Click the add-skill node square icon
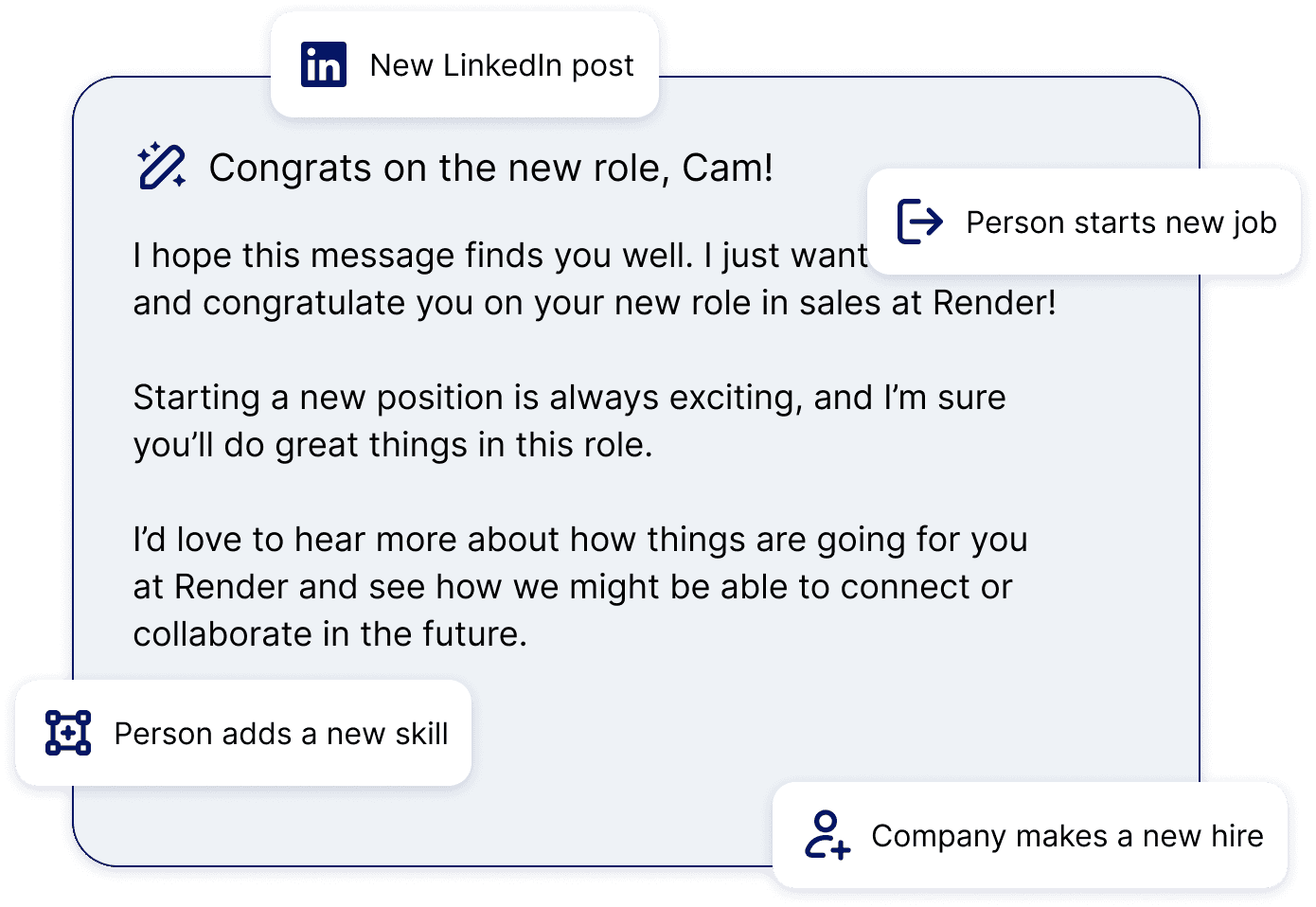1316x907 pixels. pos(68,733)
